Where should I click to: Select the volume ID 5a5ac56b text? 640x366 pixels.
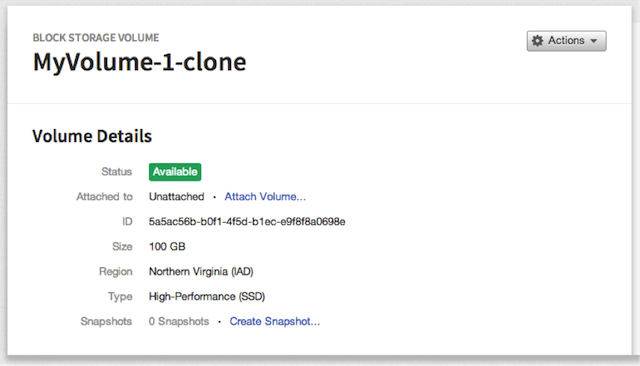pos(247,222)
